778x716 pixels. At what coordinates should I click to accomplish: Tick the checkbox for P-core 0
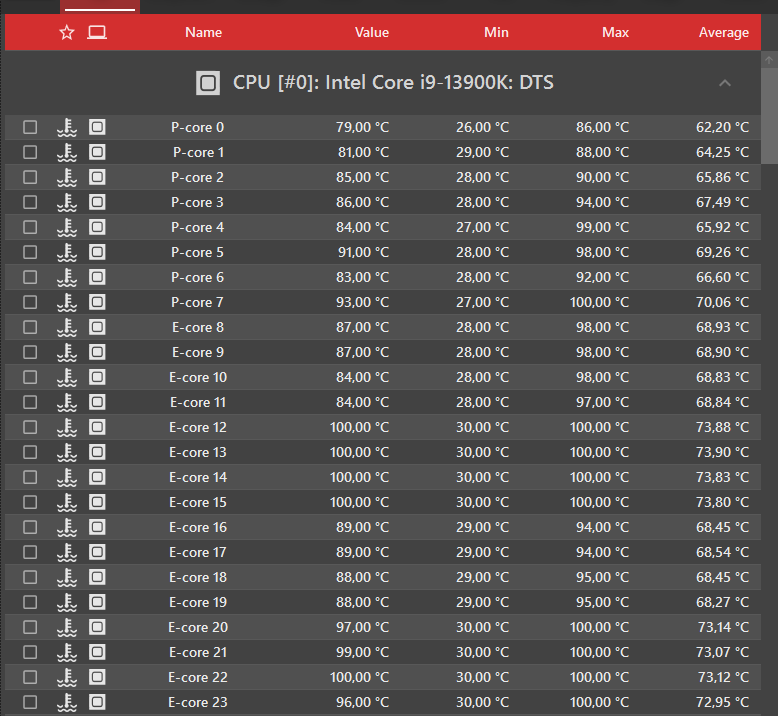coord(30,128)
